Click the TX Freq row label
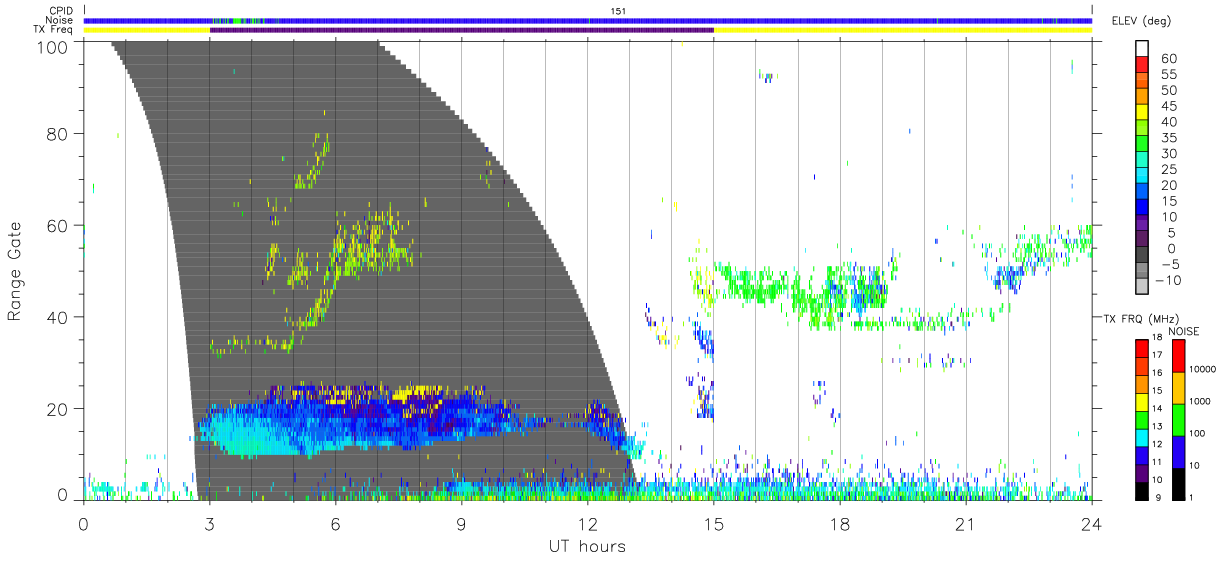This screenshot has width=1228, height=567. tap(54, 31)
